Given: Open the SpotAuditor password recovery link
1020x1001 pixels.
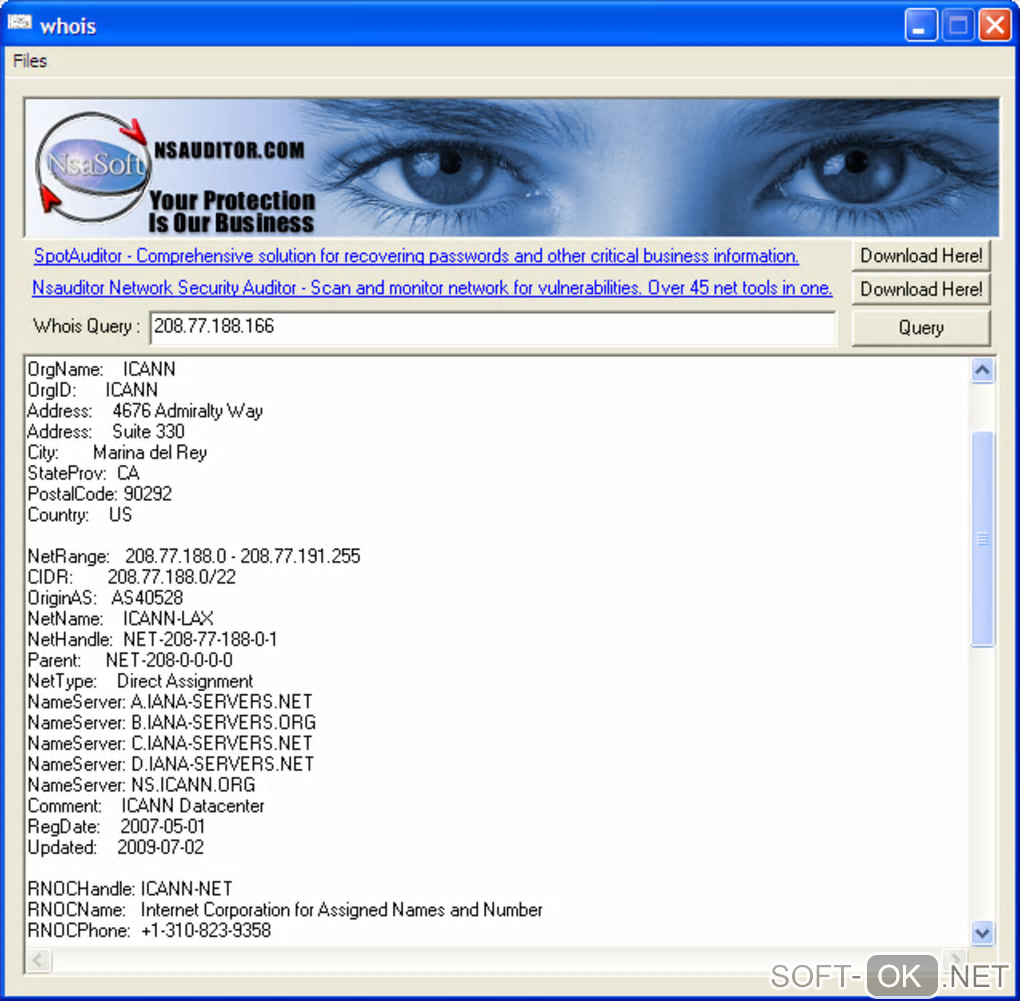Looking at the screenshot, I should (416, 256).
